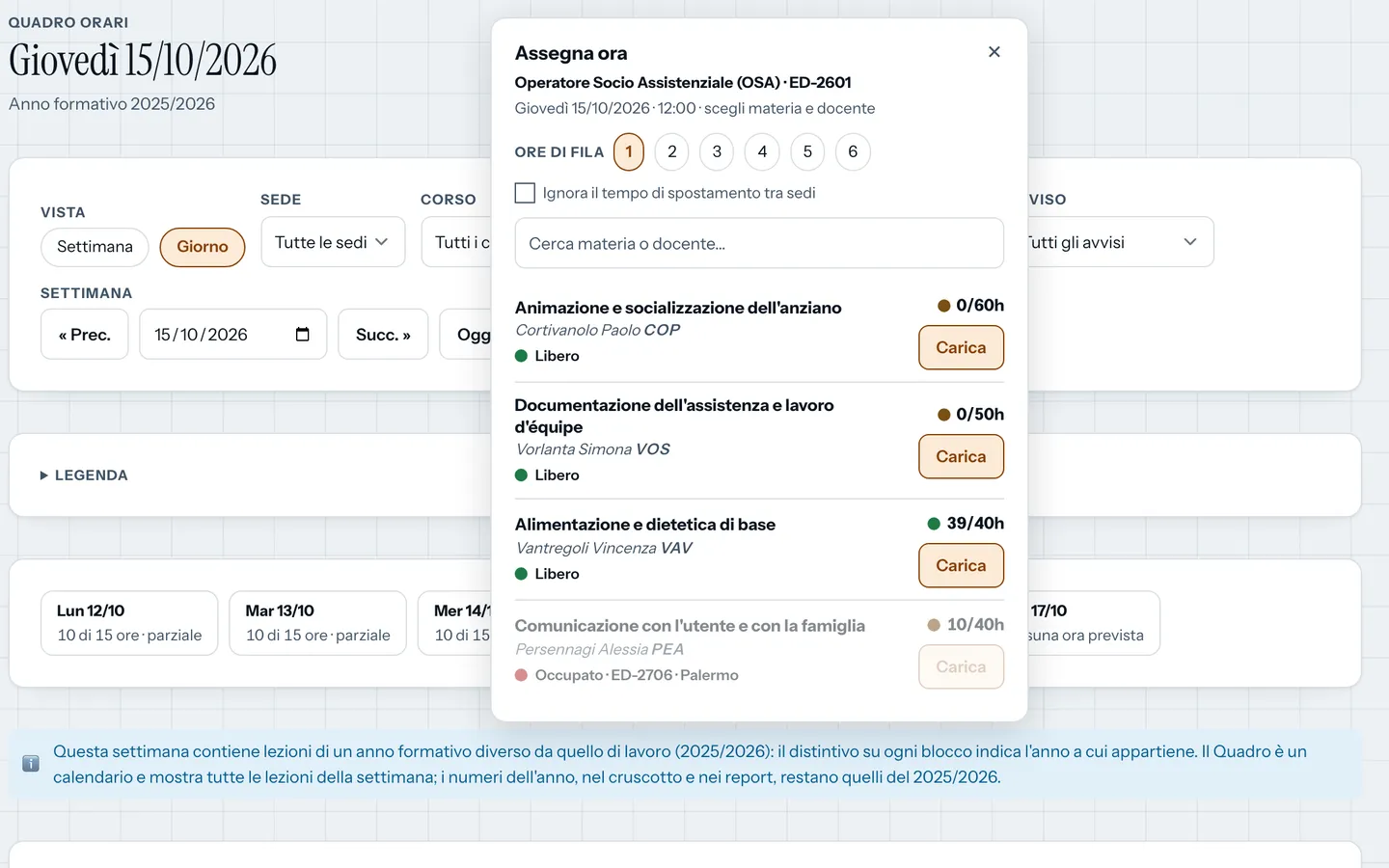Click teacher name Vorlanta Simona VOS
Viewport: 1389px width, 868px height.
click(x=592, y=449)
